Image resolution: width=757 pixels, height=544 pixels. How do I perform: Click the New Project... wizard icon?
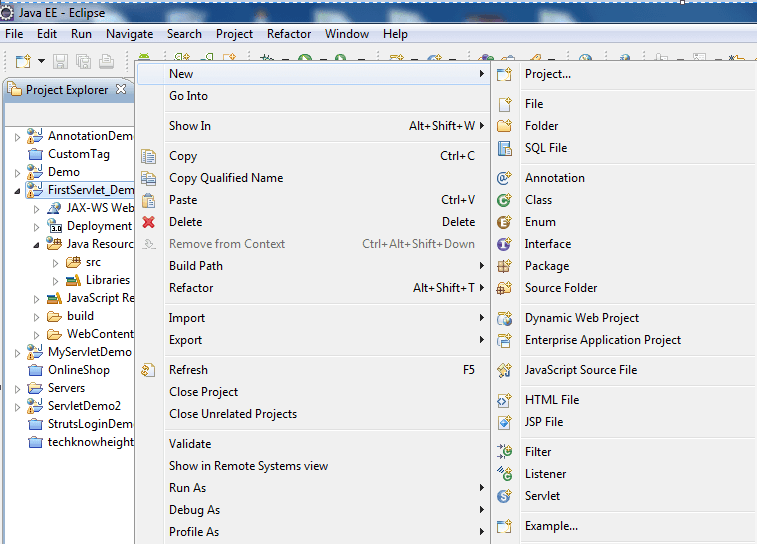(x=504, y=74)
